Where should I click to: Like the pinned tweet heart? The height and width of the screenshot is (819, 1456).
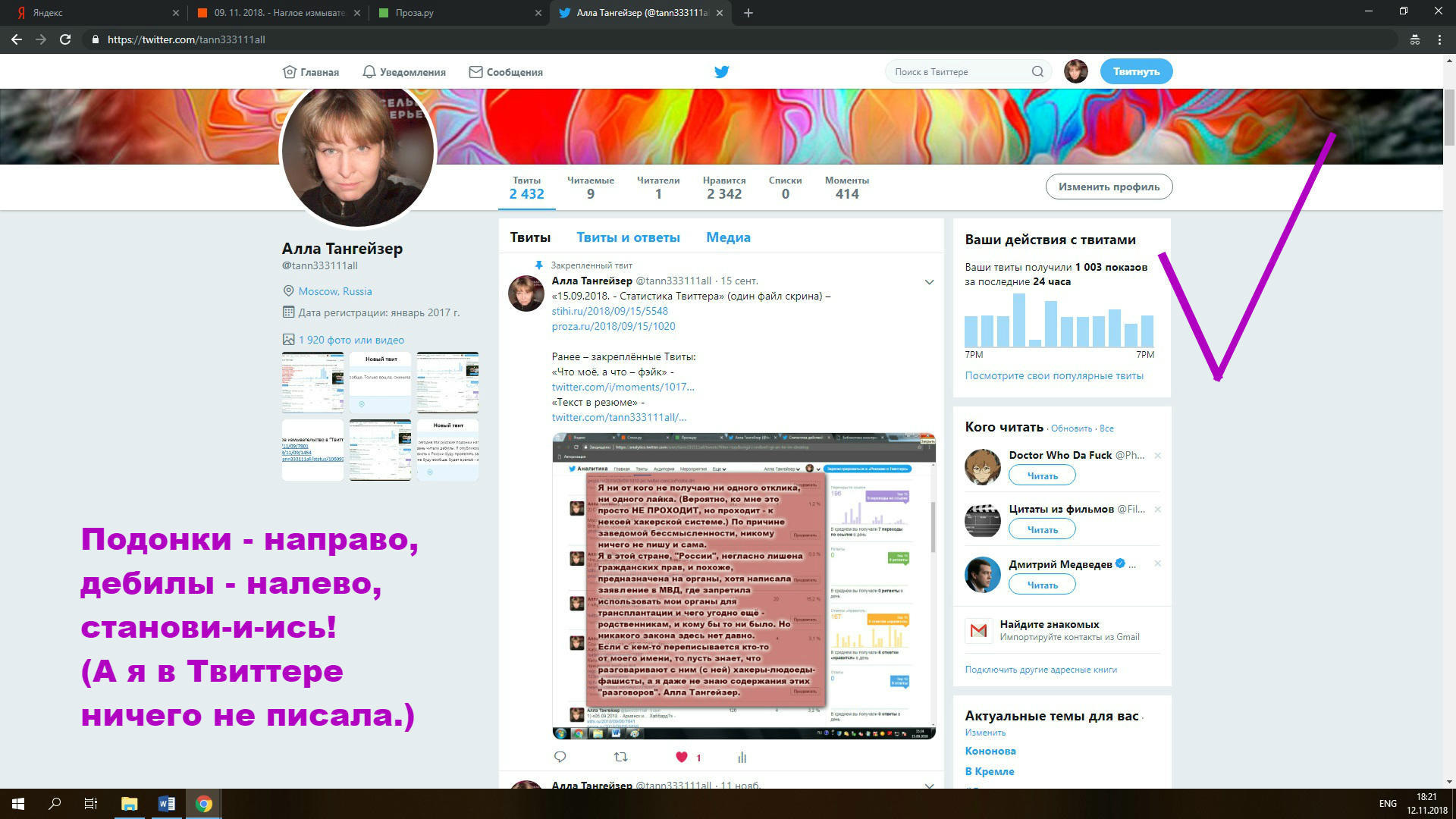pyautogui.click(x=682, y=757)
